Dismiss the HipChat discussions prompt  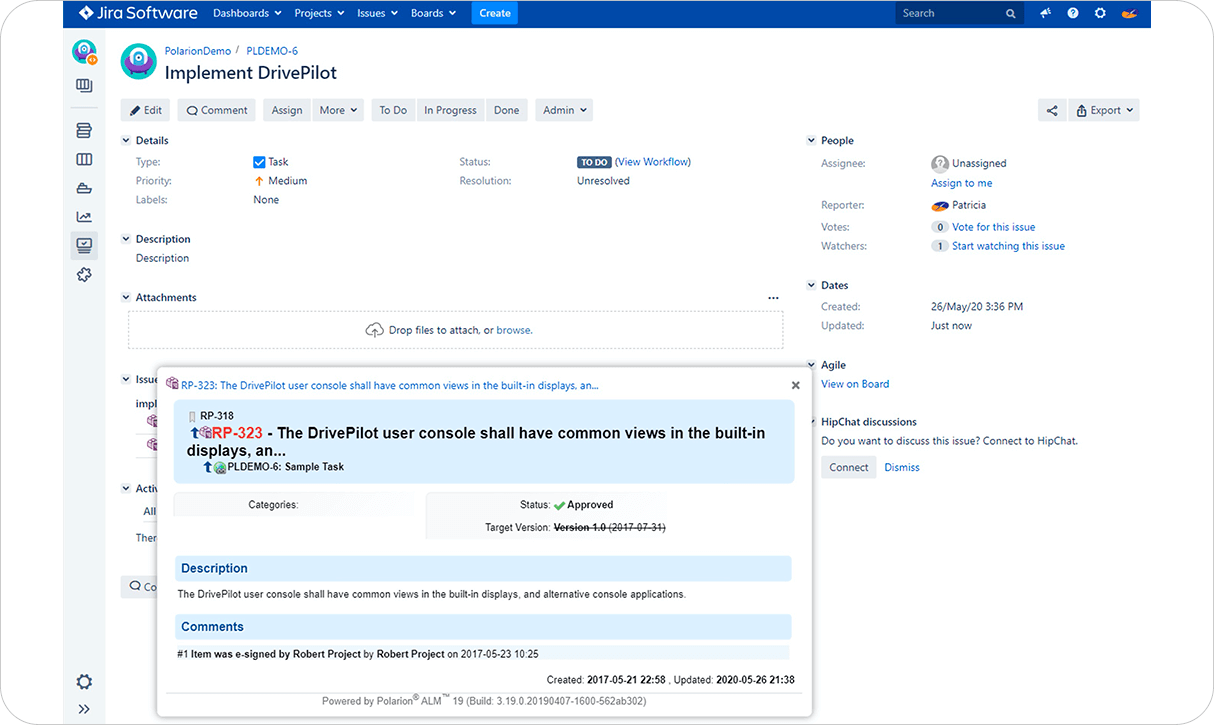coord(902,467)
